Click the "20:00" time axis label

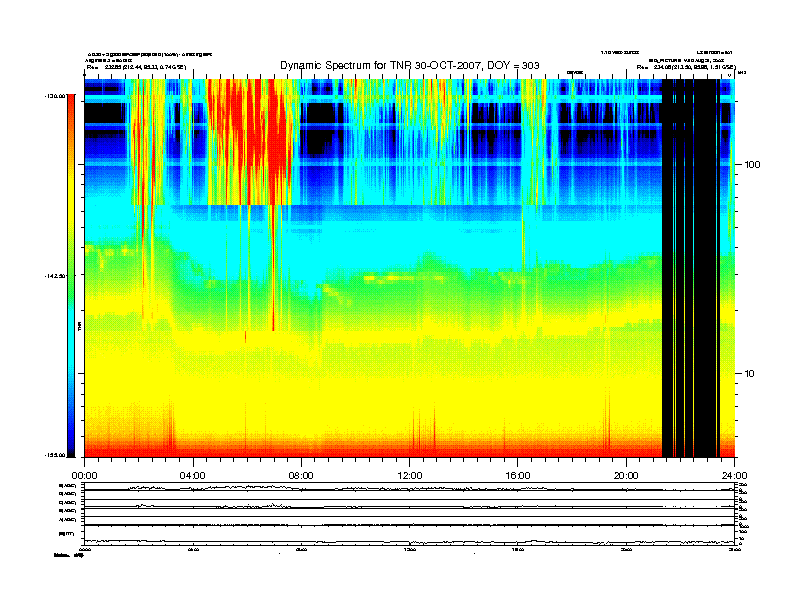[626, 476]
